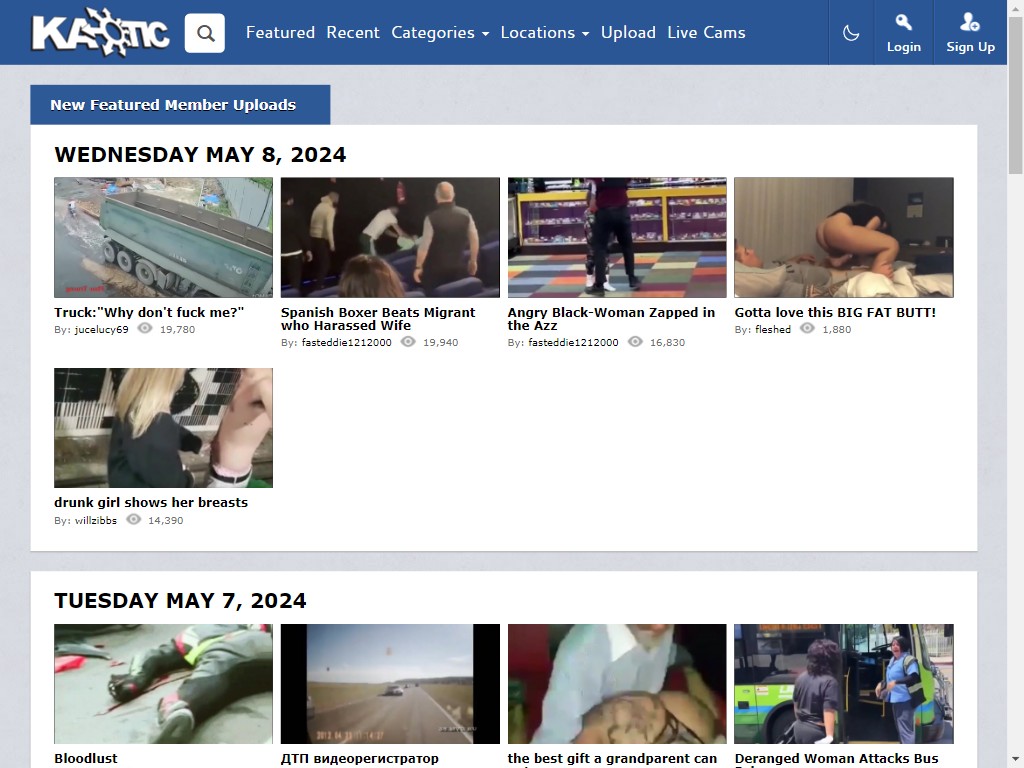Click WEDNESDAY MAY 8, 2024 heading

point(200,155)
